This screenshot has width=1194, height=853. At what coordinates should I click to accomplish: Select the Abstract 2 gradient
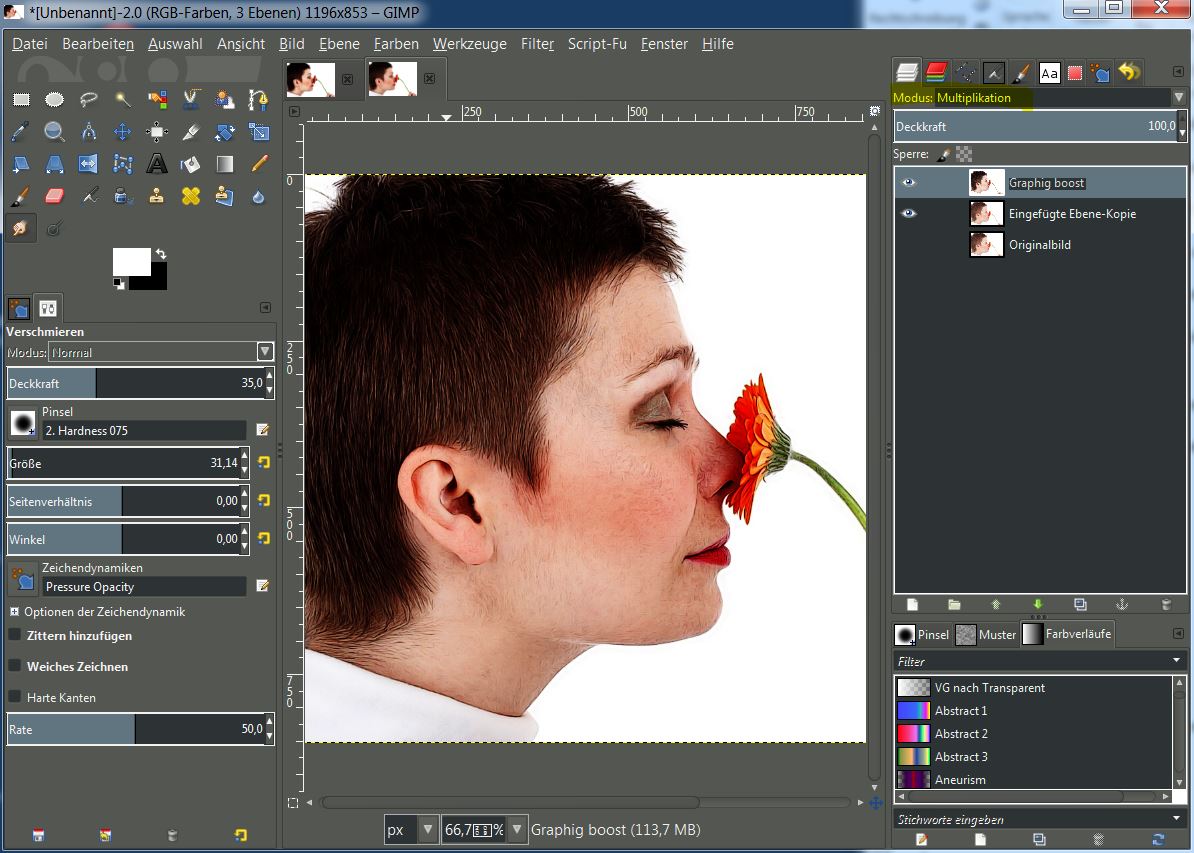960,734
